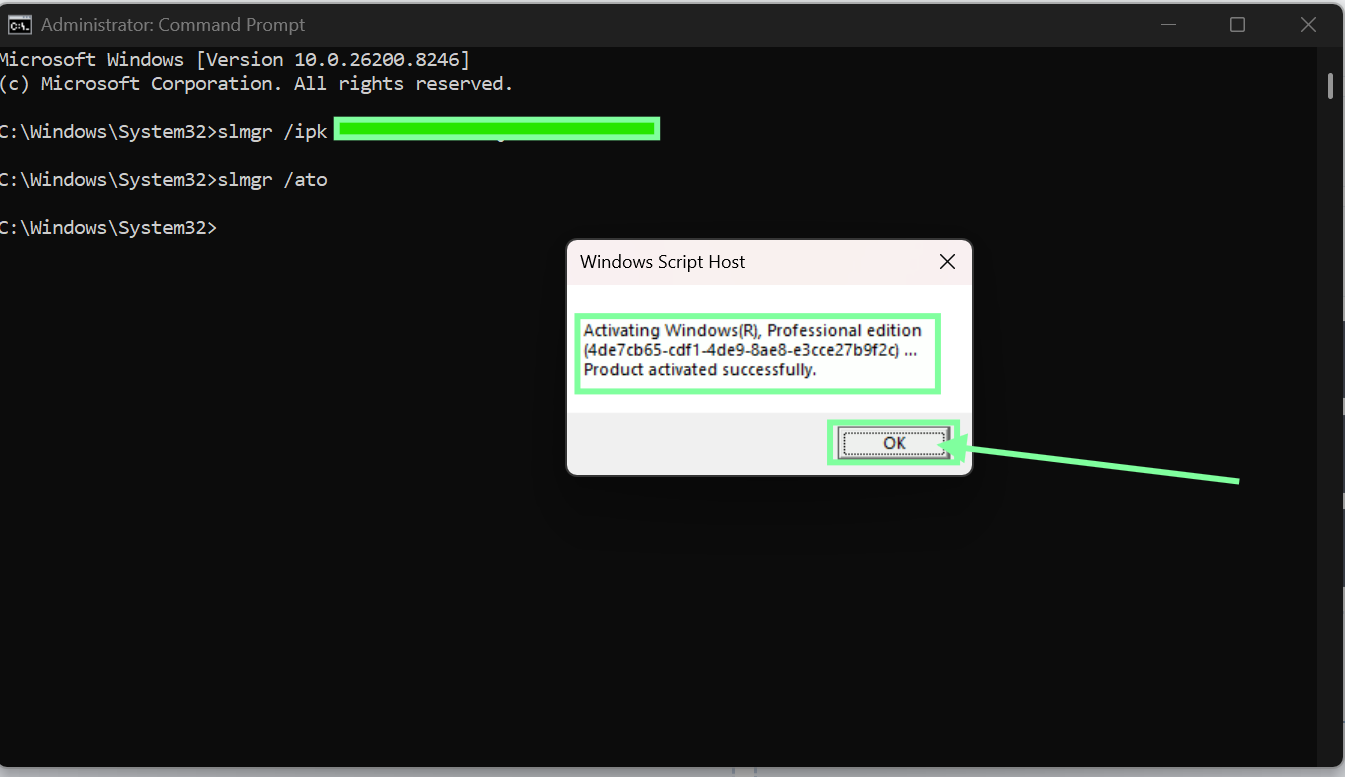Click the Command Prompt title bar icon
The height and width of the screenshot is (777, 1345).
coord(19,25)
